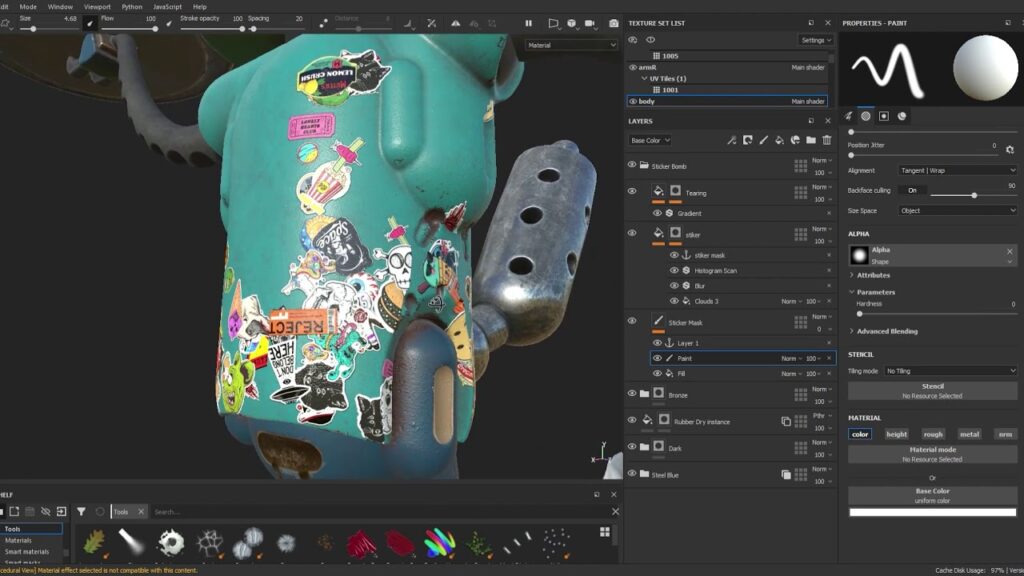1024x576 pixels.
Task: Open the Viewport menu
Action: 97,7
